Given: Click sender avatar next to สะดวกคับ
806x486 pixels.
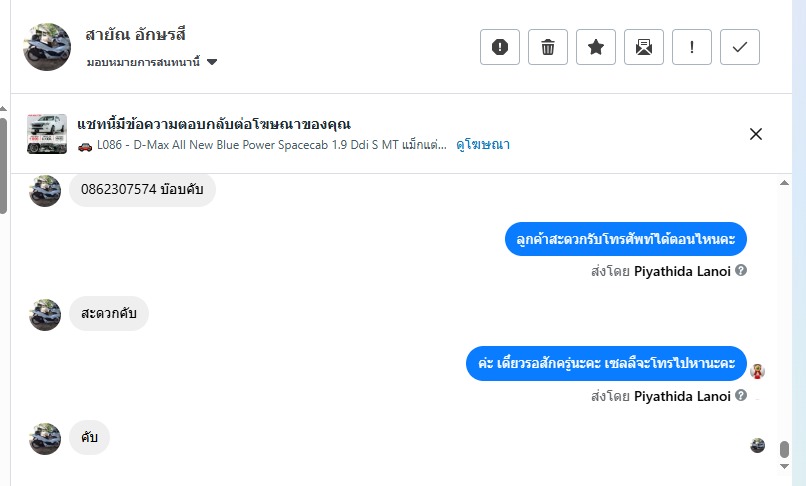Looking at the screenshot, I should tap(45, 314).
